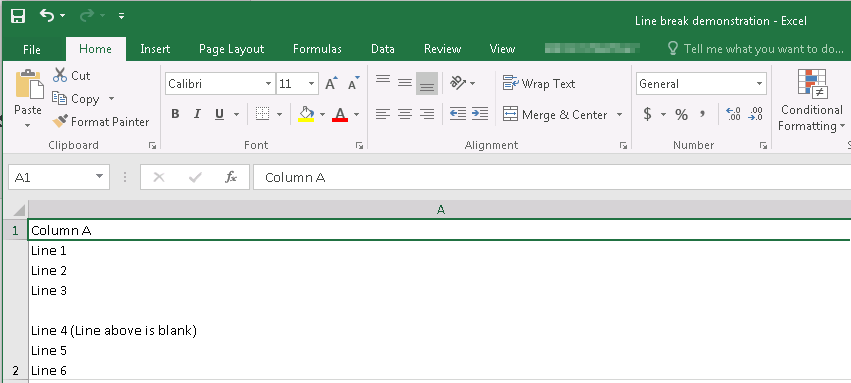851x383 pixels.
Task: Center text horizontally
Action: click(x=405, y=114)
